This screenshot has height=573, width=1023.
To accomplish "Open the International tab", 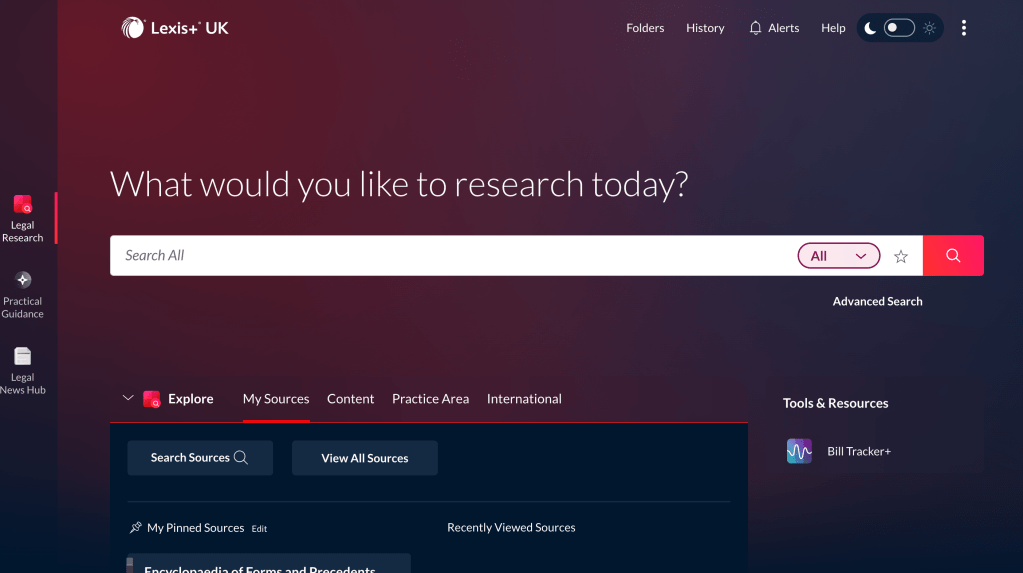I will [524, 399].
